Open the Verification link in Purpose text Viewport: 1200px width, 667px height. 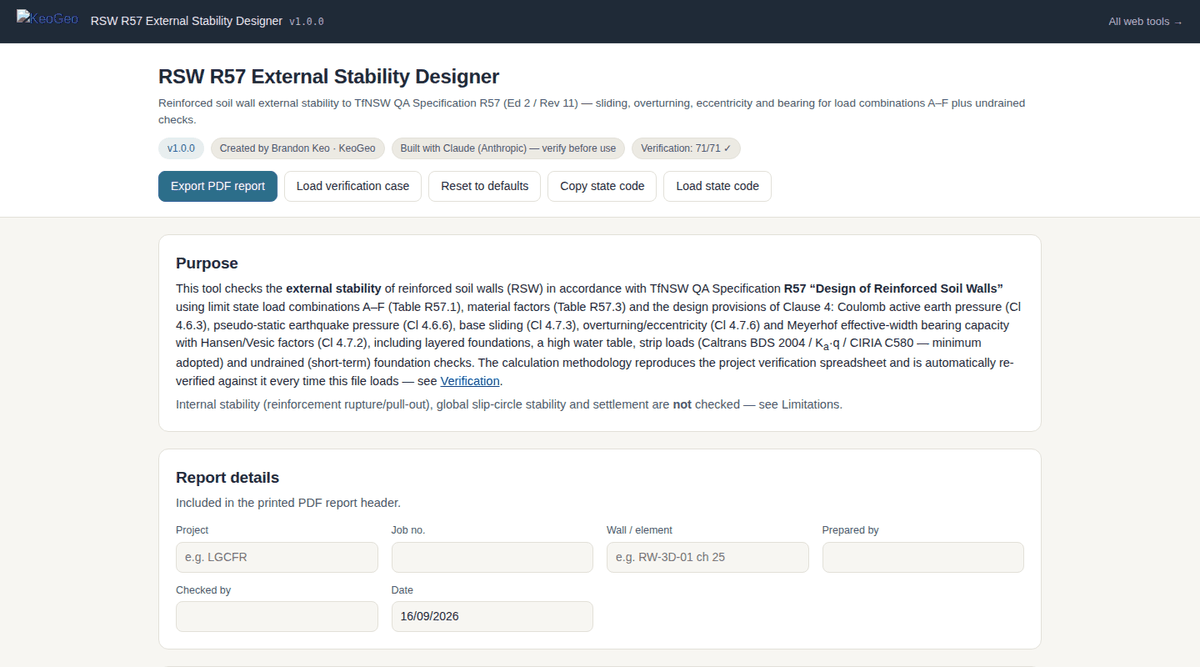pos(470,381)
